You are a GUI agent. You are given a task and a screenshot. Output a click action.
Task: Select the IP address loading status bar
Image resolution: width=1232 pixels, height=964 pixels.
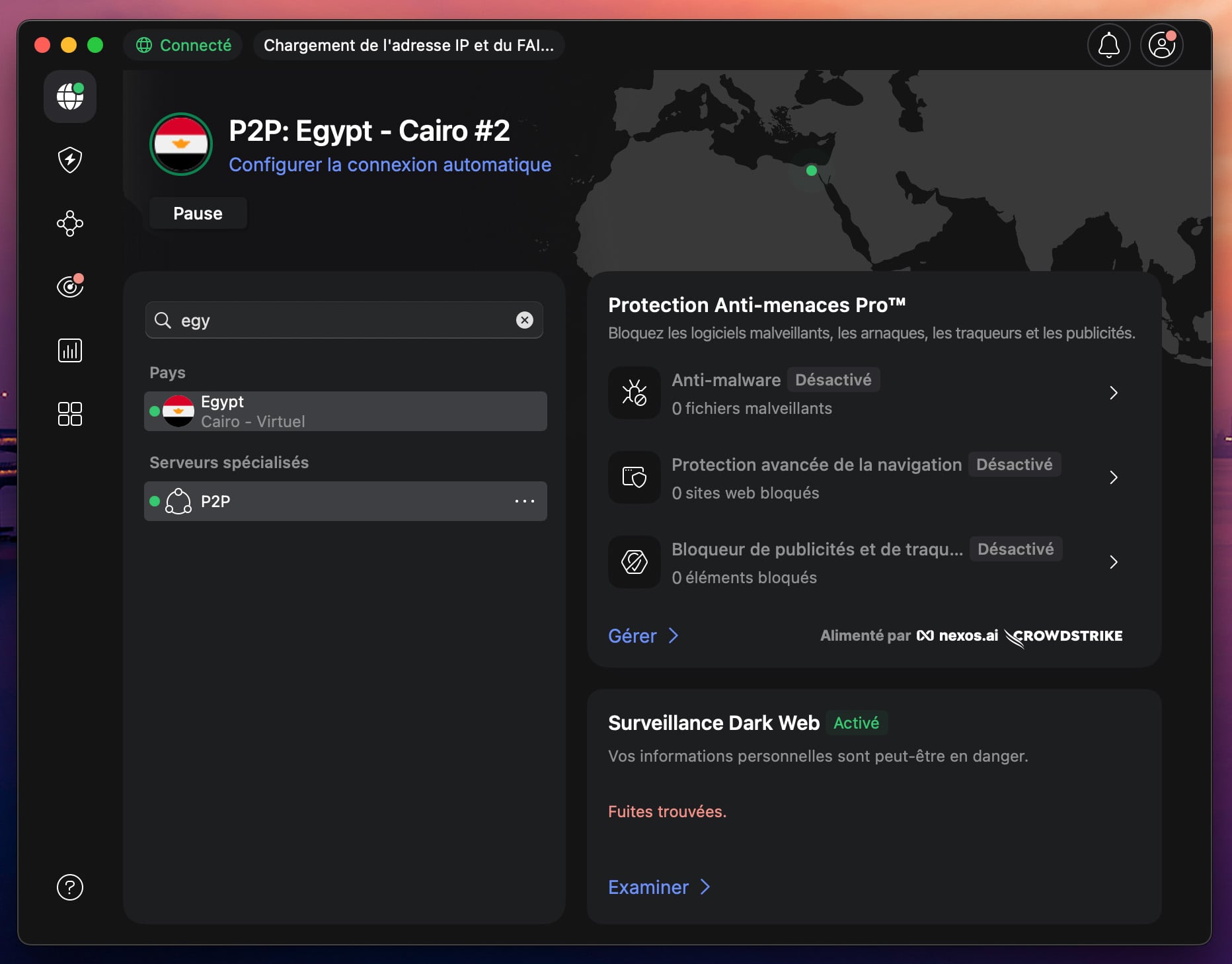pyautogui.click(x=408, y=45)
